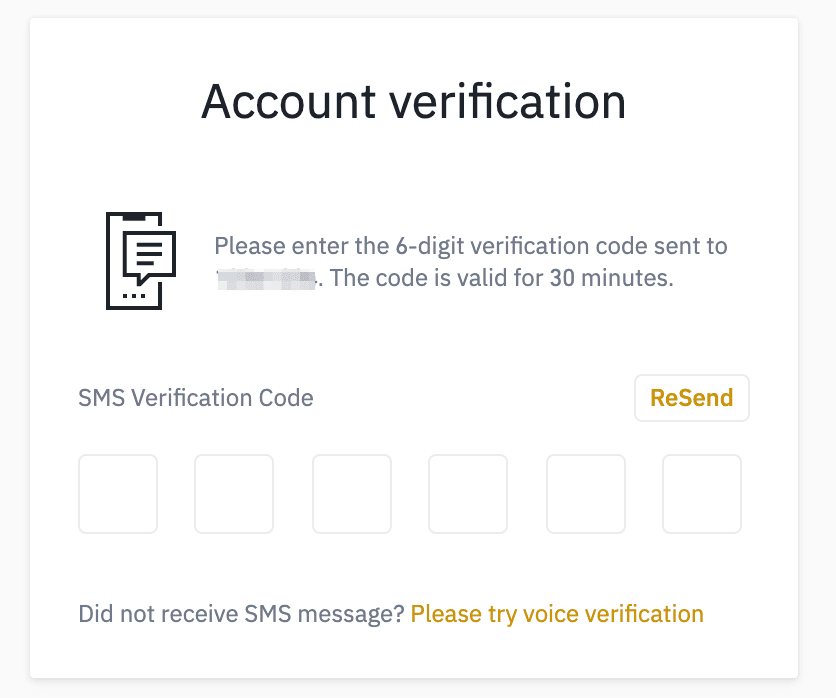This screenshot has height=698, width=836.
Task: Click the word Account in the heading
Action: [x=276, y=102]
